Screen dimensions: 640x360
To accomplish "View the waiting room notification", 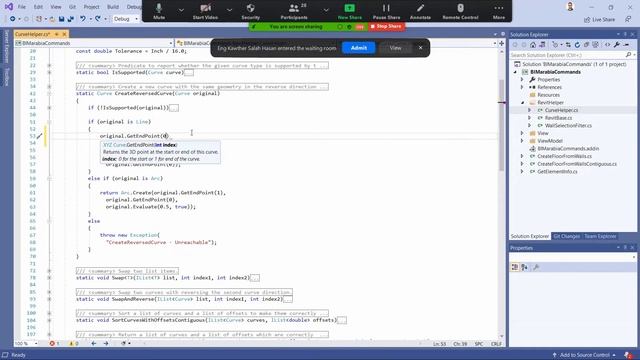I will [395, 48].
